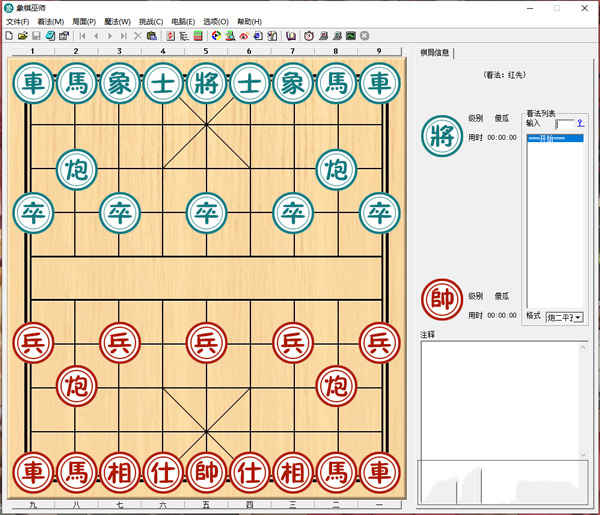
Task: Jump to the last move with the toolbar arrow
Action: (x=124, y=36)
